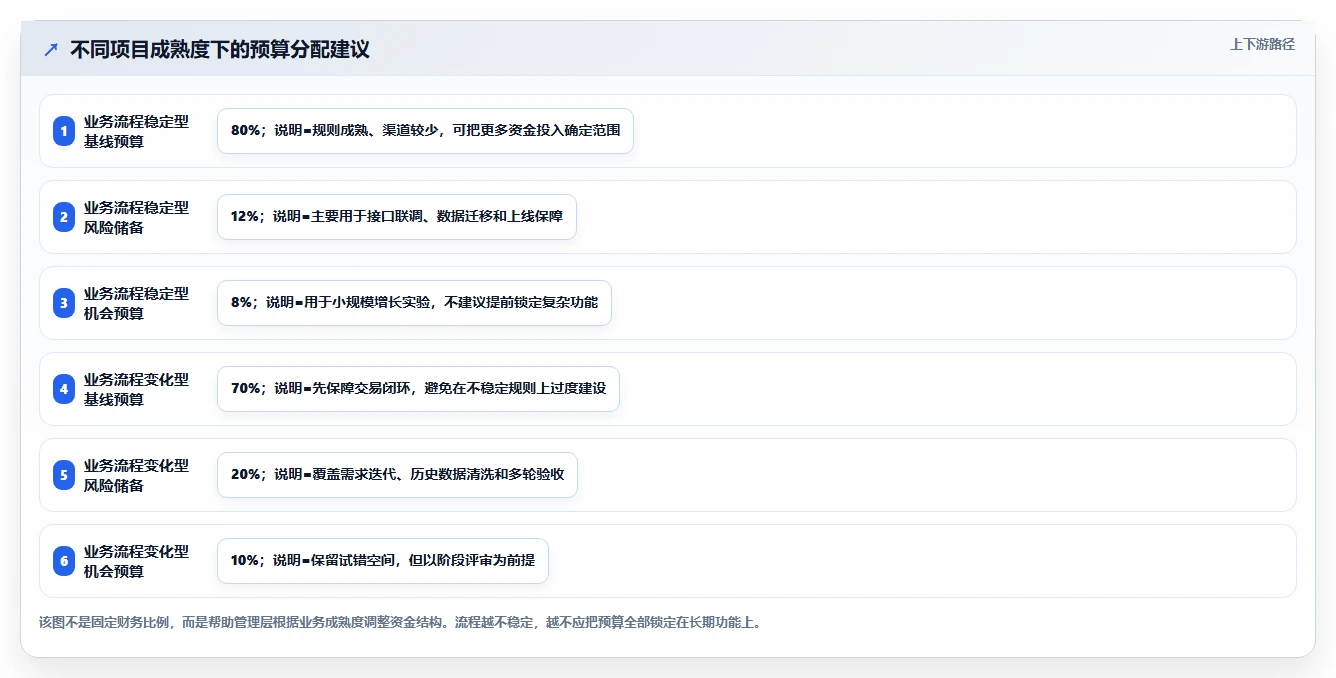Select the number 1 badge

64,131
